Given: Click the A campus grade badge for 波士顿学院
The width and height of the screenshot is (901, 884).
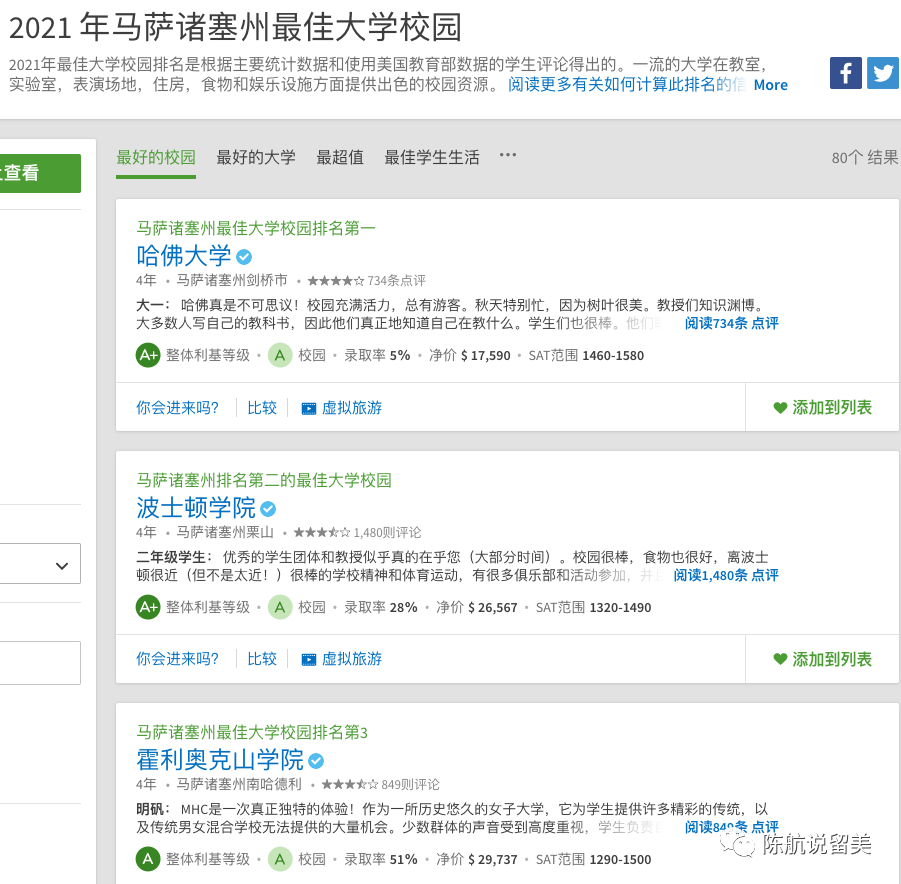Looking at the screenshot, I should (280, 607).
